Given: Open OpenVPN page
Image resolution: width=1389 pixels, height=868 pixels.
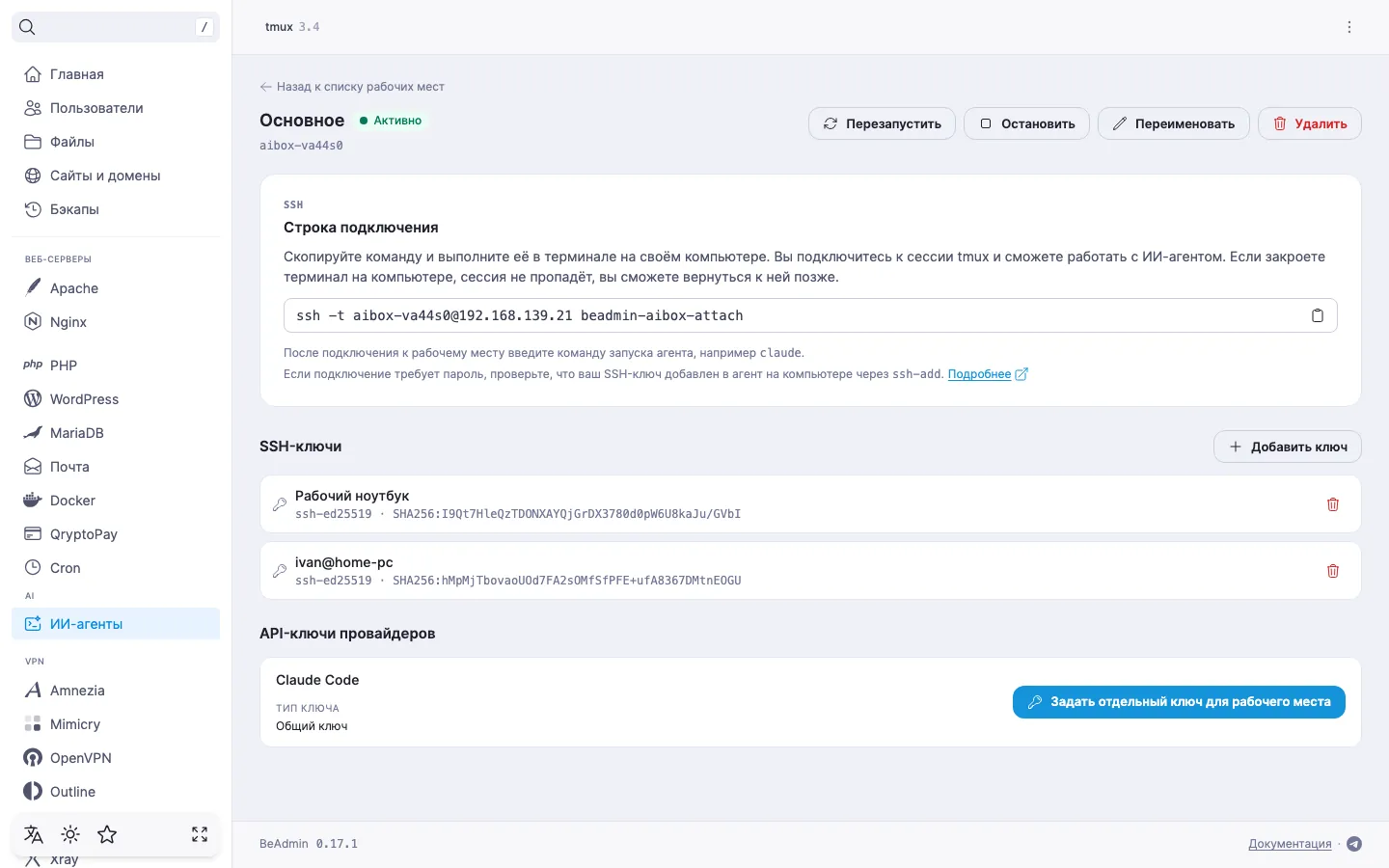Looking at the screenshot, I should pos(116,758).
